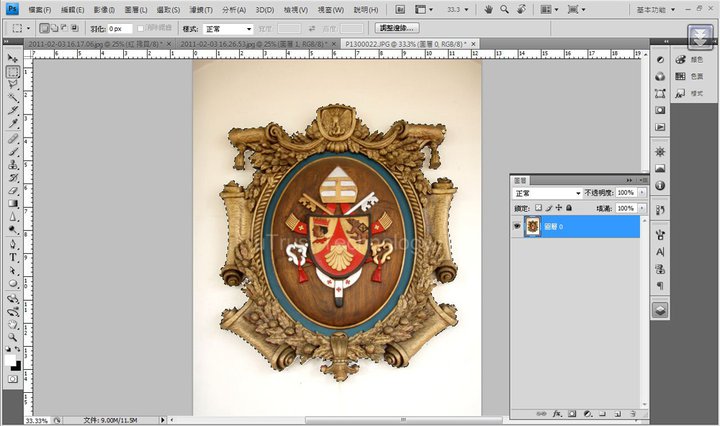This screenshot has height=426, width=720.
Task: Switch to 2011-02-03 16.17.06.jpg tab
Action: pyautogui.click(x=94, y=44)
